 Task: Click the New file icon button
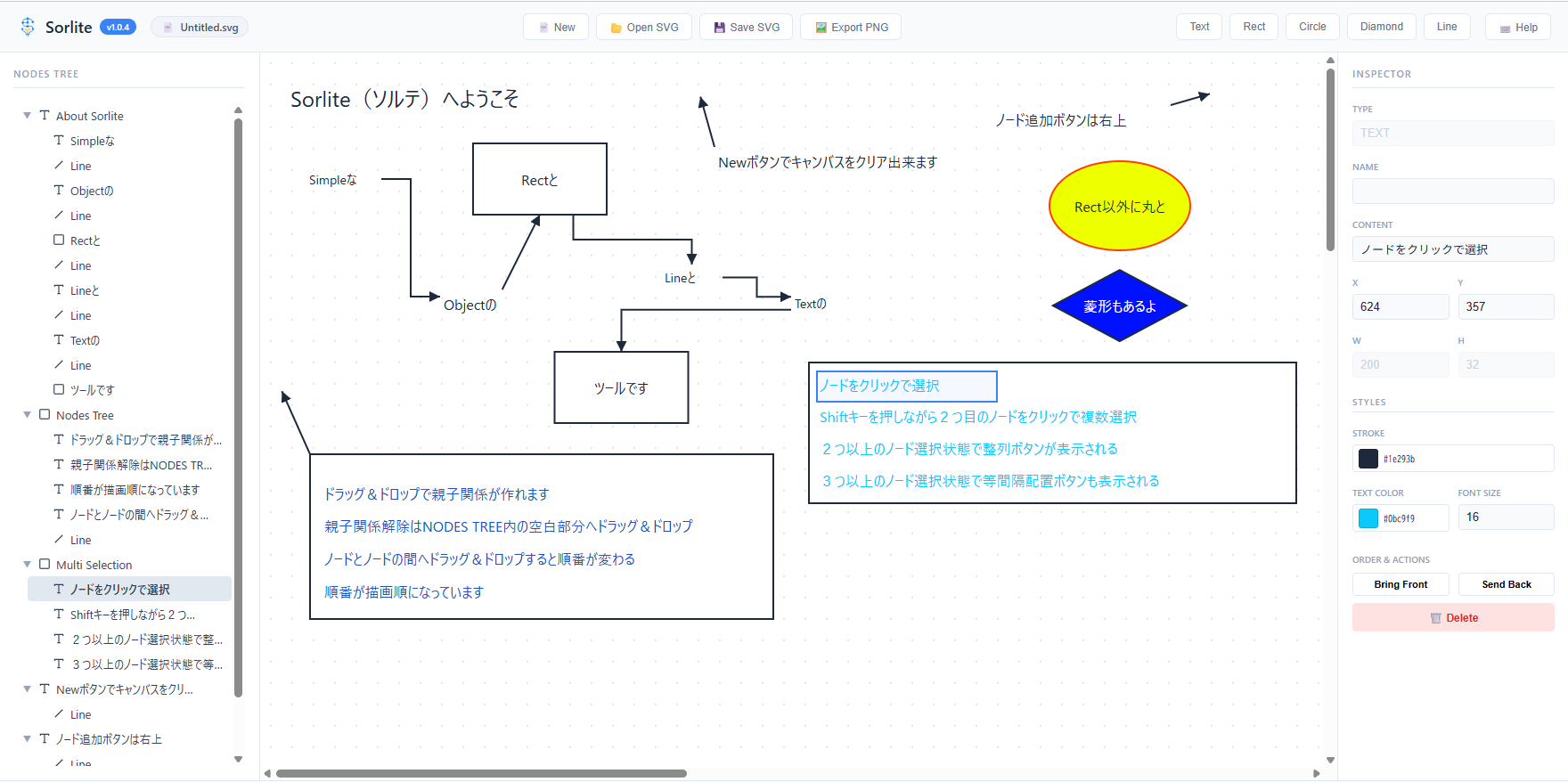556,27
